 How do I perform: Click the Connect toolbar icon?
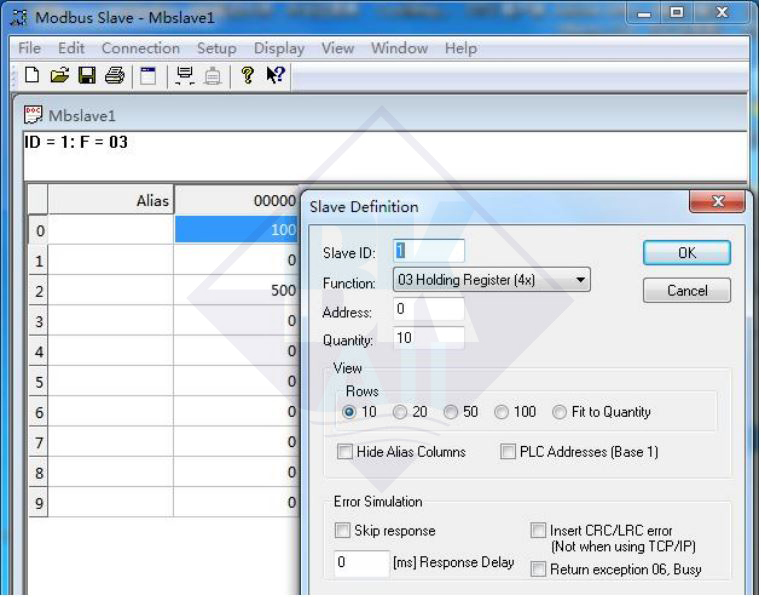point(185,76)
